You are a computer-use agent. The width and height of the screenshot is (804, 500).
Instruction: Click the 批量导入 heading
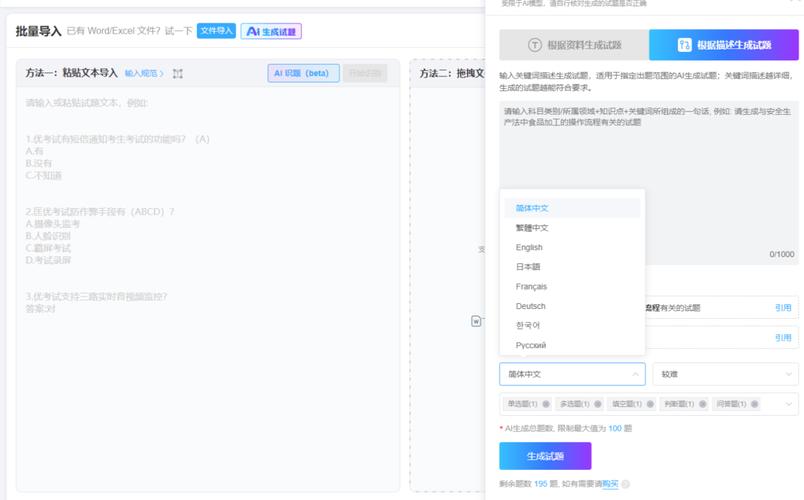click(38, 31)
